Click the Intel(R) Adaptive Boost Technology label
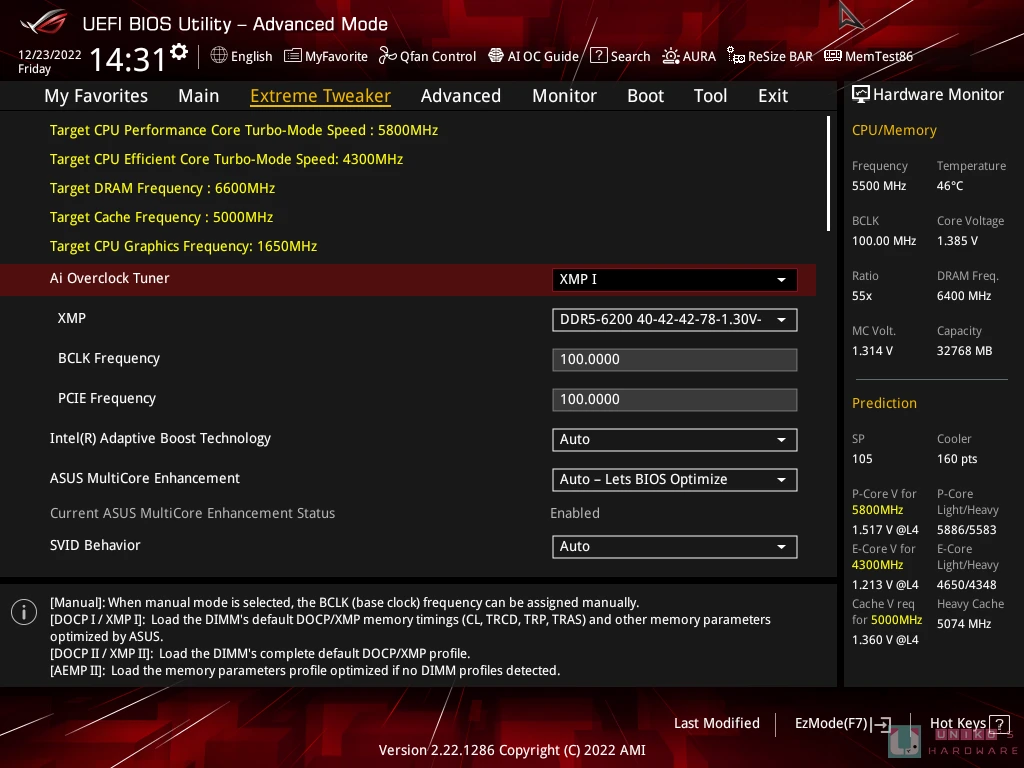The image size is (1024, 768). [x=160, y=438]
